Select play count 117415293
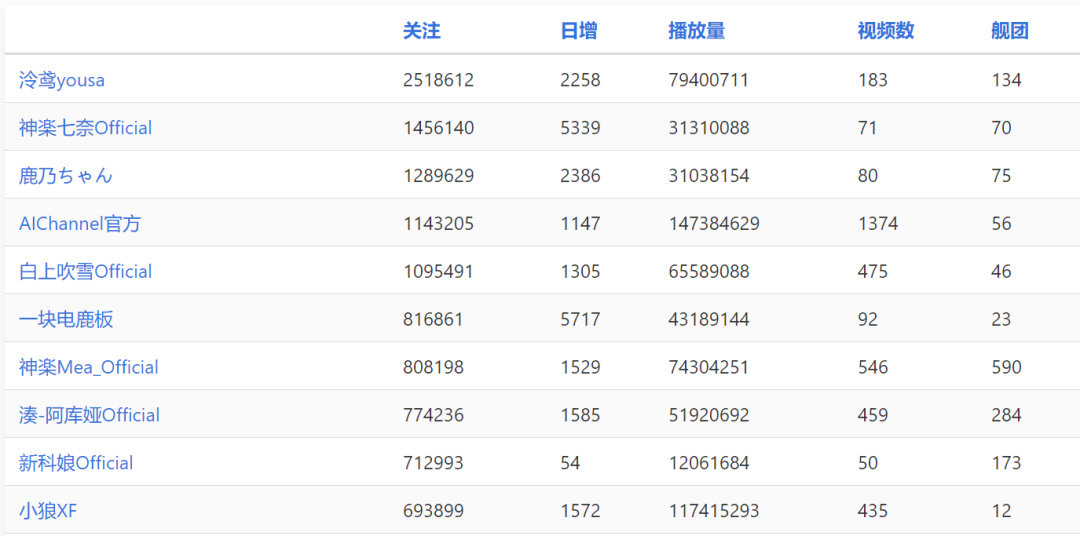Viewport: 1080px width, 536px height. coord(714,511)
